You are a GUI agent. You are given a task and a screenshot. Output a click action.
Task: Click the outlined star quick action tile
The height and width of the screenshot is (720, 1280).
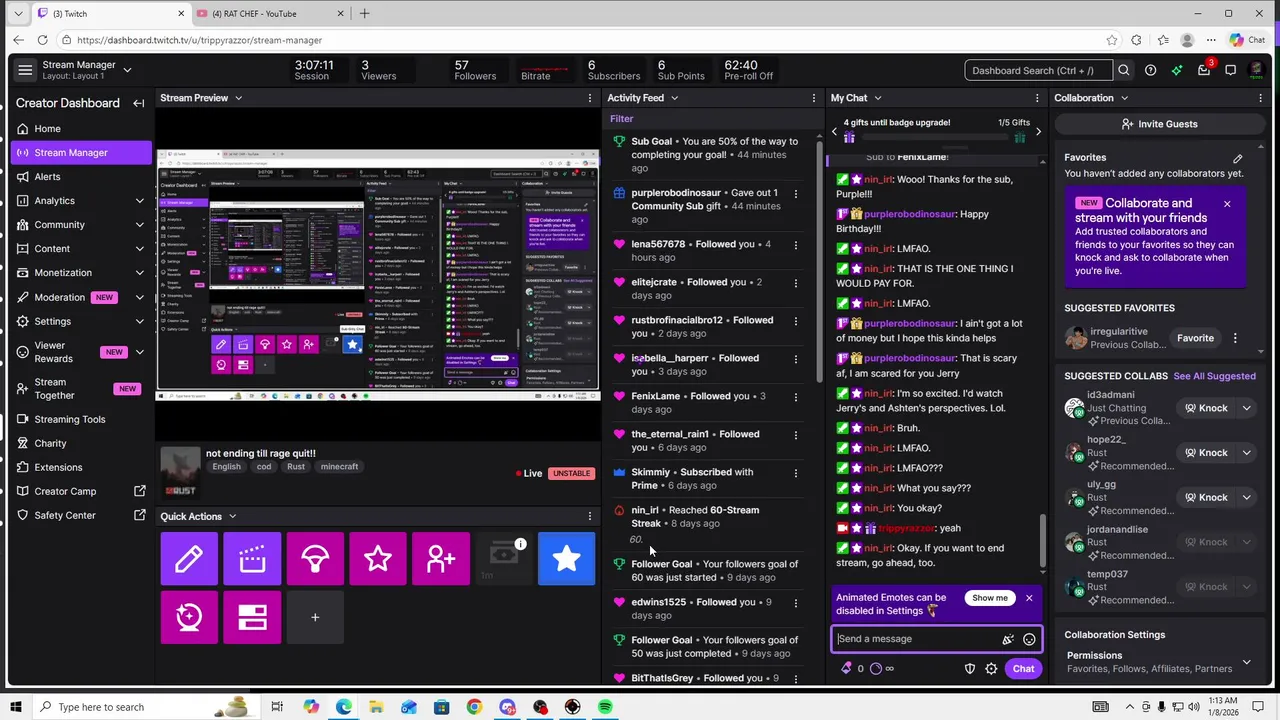[x=378, y=559]
